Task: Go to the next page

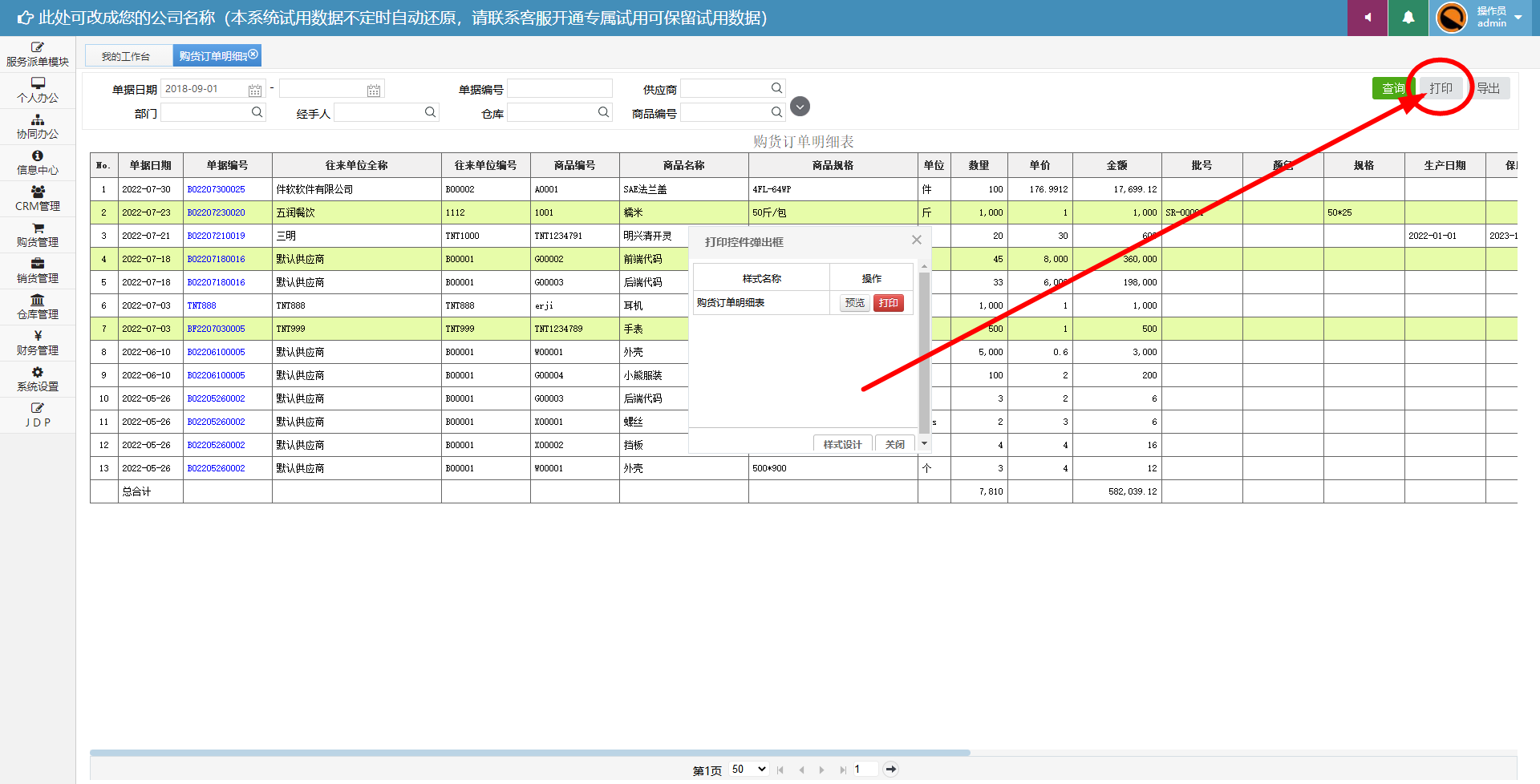Action: click(821, 770)
